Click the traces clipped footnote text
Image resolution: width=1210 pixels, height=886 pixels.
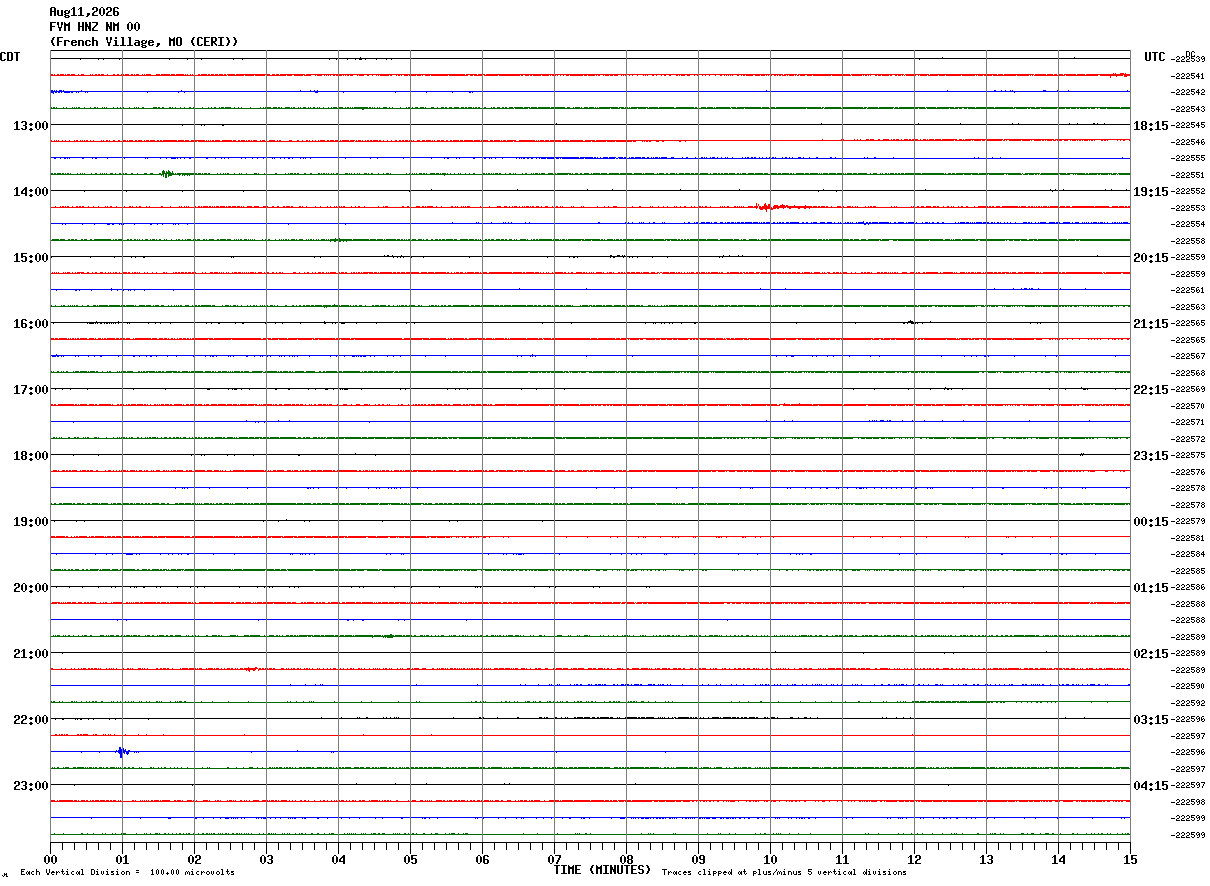point(784,873)
